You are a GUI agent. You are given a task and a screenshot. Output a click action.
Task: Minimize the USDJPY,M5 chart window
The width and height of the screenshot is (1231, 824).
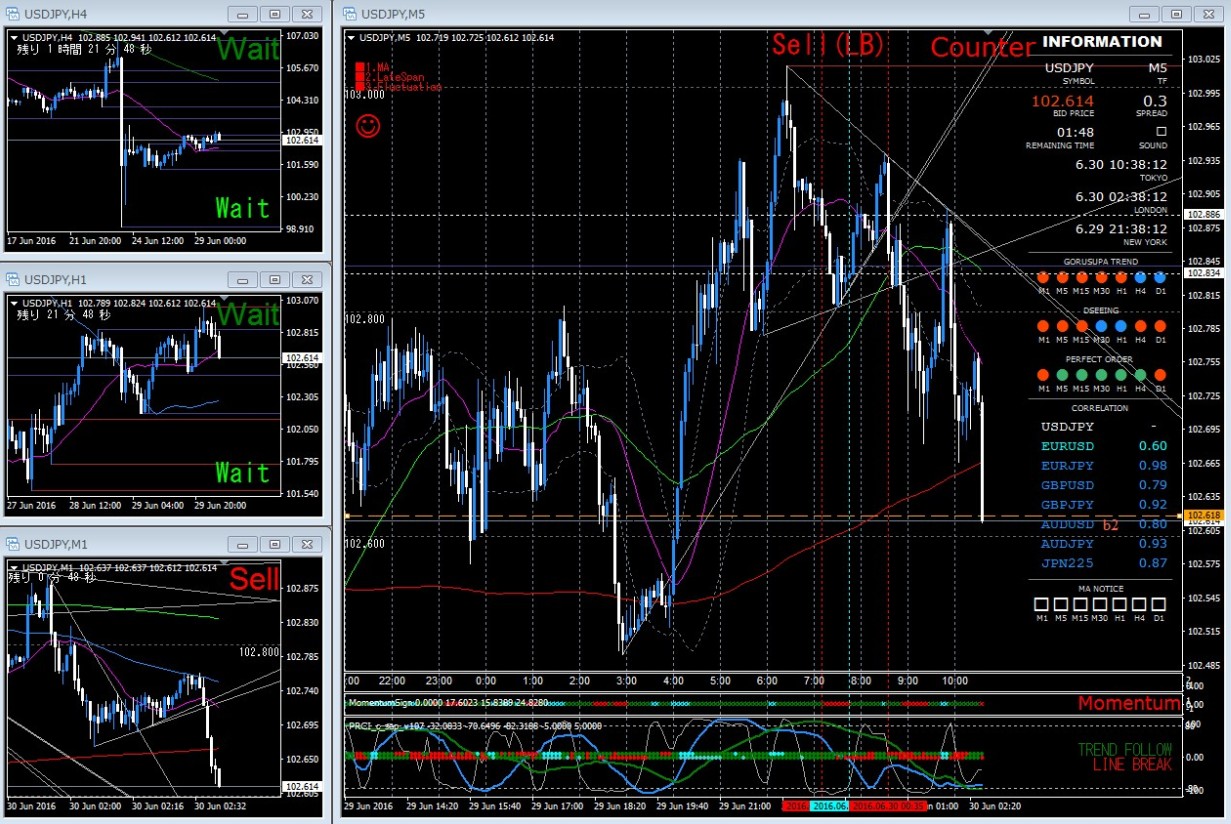coord(1145,14)
